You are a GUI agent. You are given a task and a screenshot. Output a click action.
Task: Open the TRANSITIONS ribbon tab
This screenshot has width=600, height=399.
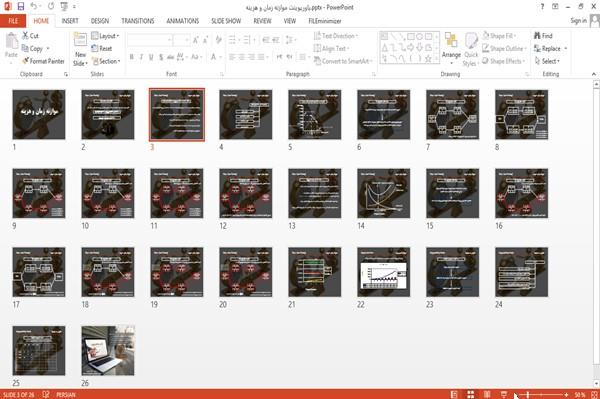tap(138, 21)
